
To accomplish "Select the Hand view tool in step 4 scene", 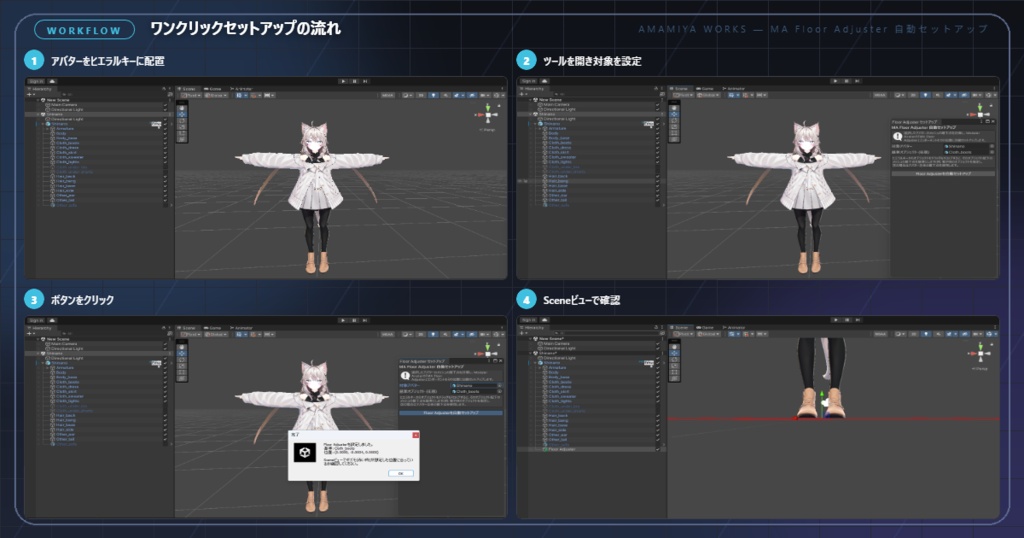I will pos(674,347).
